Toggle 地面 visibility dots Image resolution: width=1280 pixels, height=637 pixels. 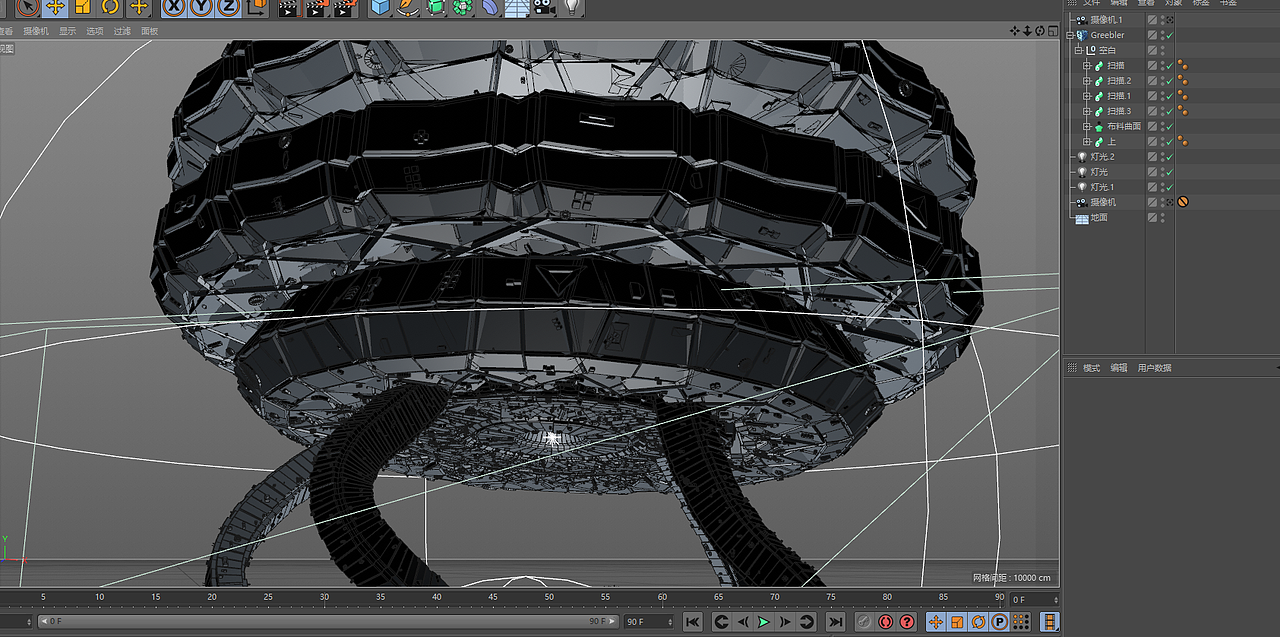click(1162, 217)
